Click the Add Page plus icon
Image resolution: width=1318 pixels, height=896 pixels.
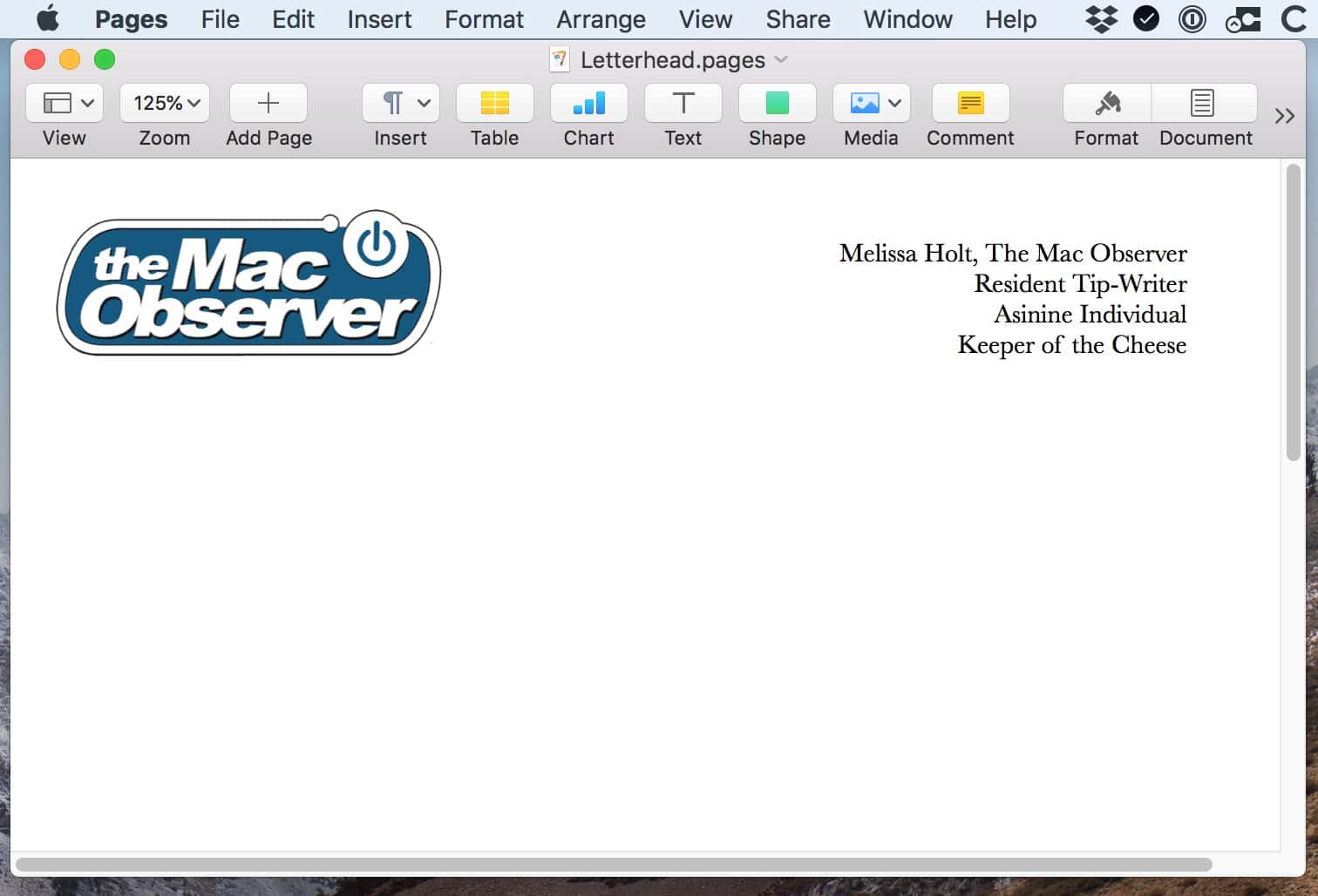tap(268, 104)
